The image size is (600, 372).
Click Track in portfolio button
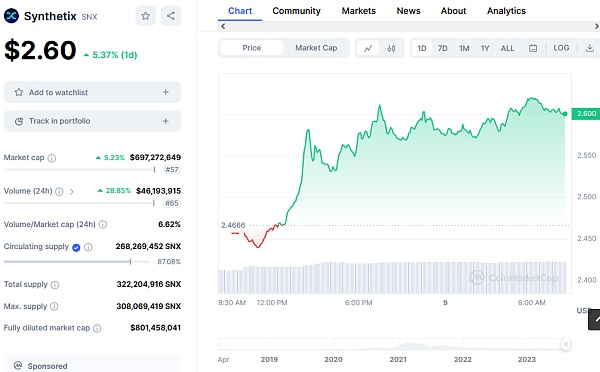click(92, 121)
